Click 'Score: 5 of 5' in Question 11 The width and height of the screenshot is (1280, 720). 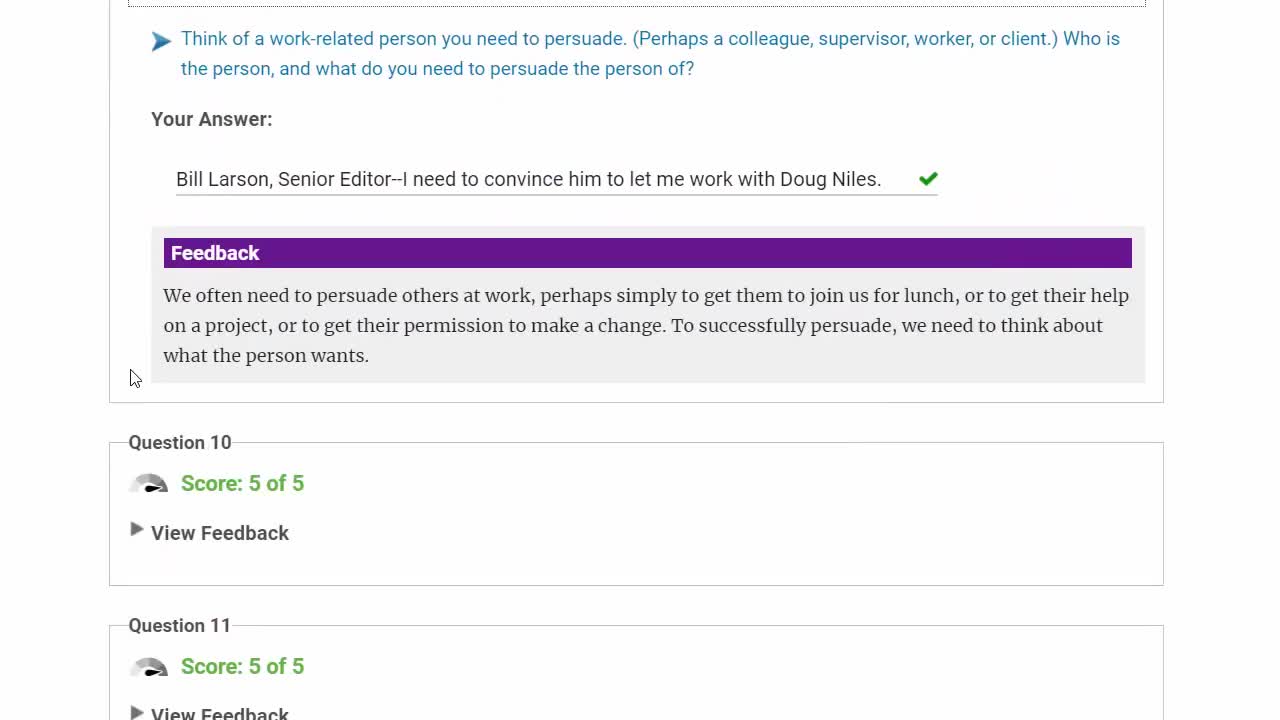pyautogui.click(x=242, y=667)
